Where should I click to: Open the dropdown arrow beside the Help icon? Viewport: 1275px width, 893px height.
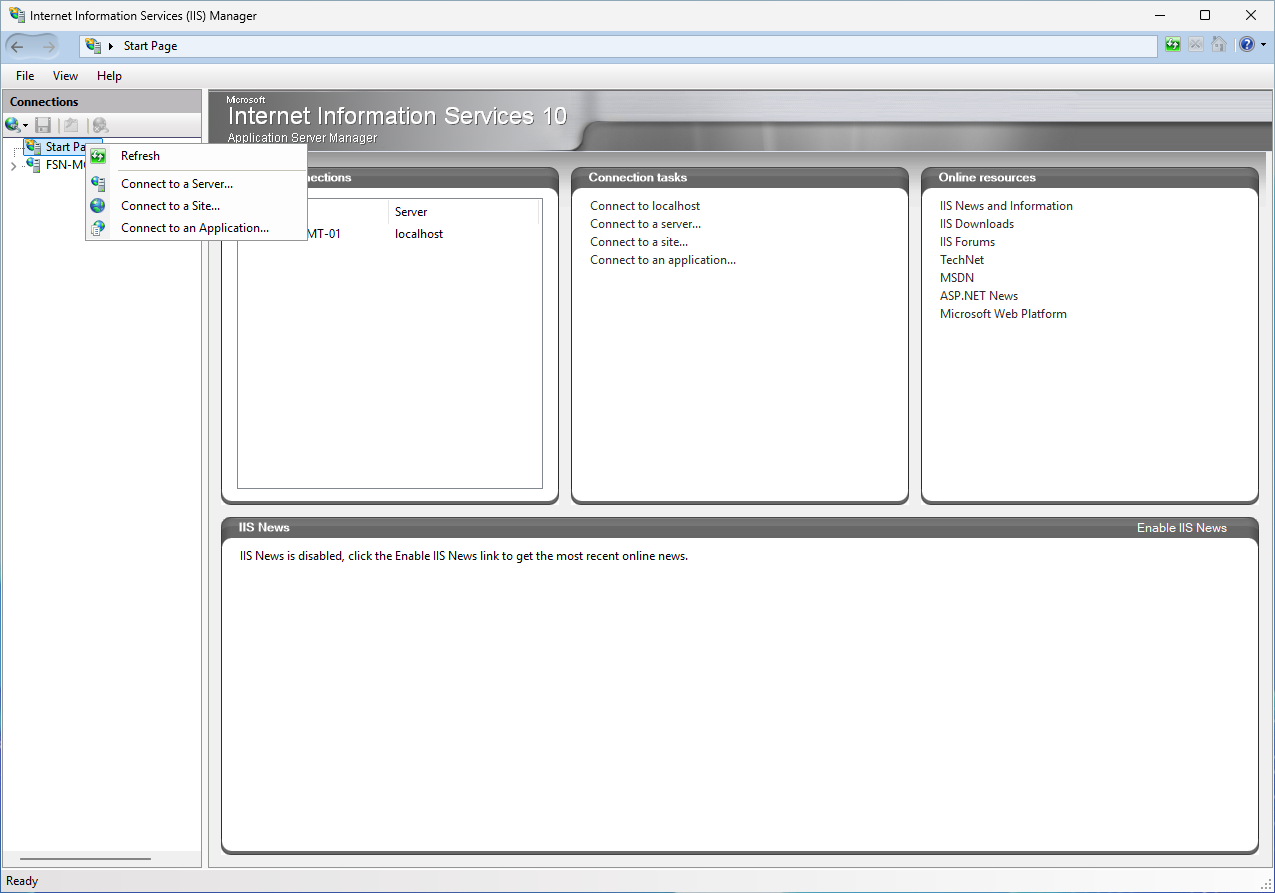[1263, 45]
